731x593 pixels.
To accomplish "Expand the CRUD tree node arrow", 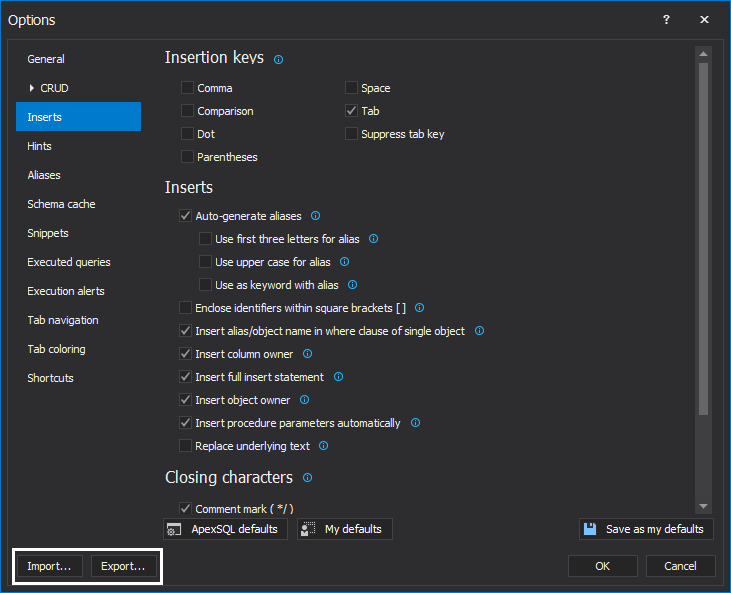I will coord(32,88).
